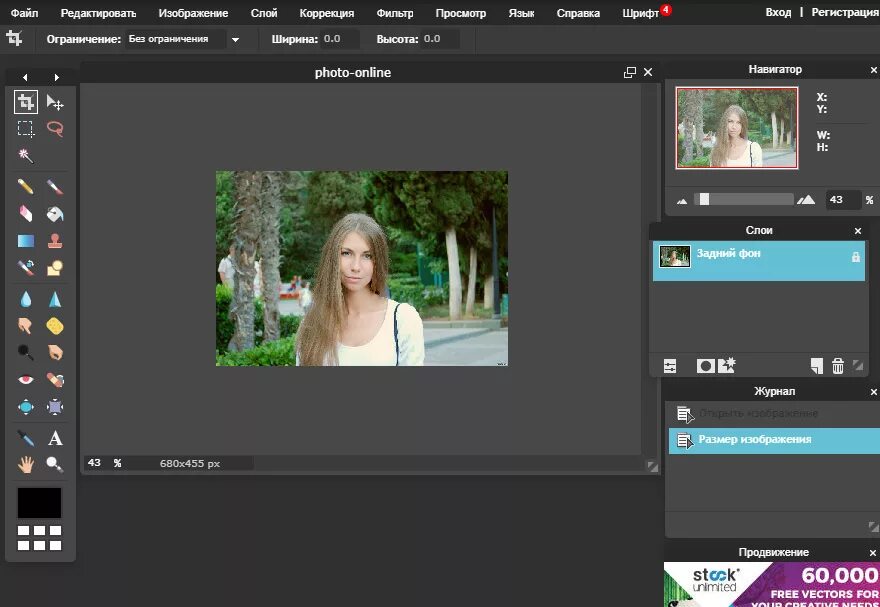
Task: Click the Вход login link
Action: pyautogui.click(x=778, y=12)
